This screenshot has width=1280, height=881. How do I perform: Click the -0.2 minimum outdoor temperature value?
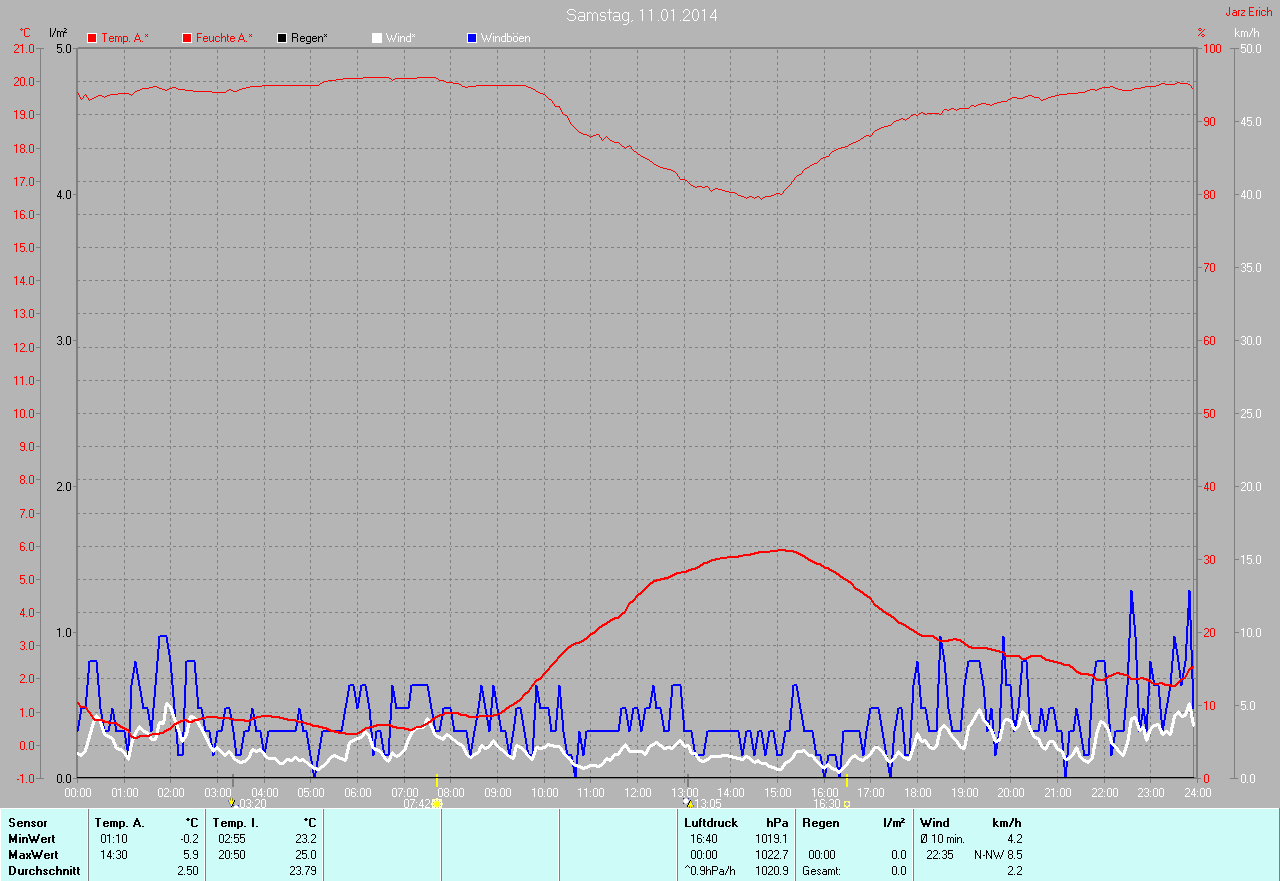[189, 839]
